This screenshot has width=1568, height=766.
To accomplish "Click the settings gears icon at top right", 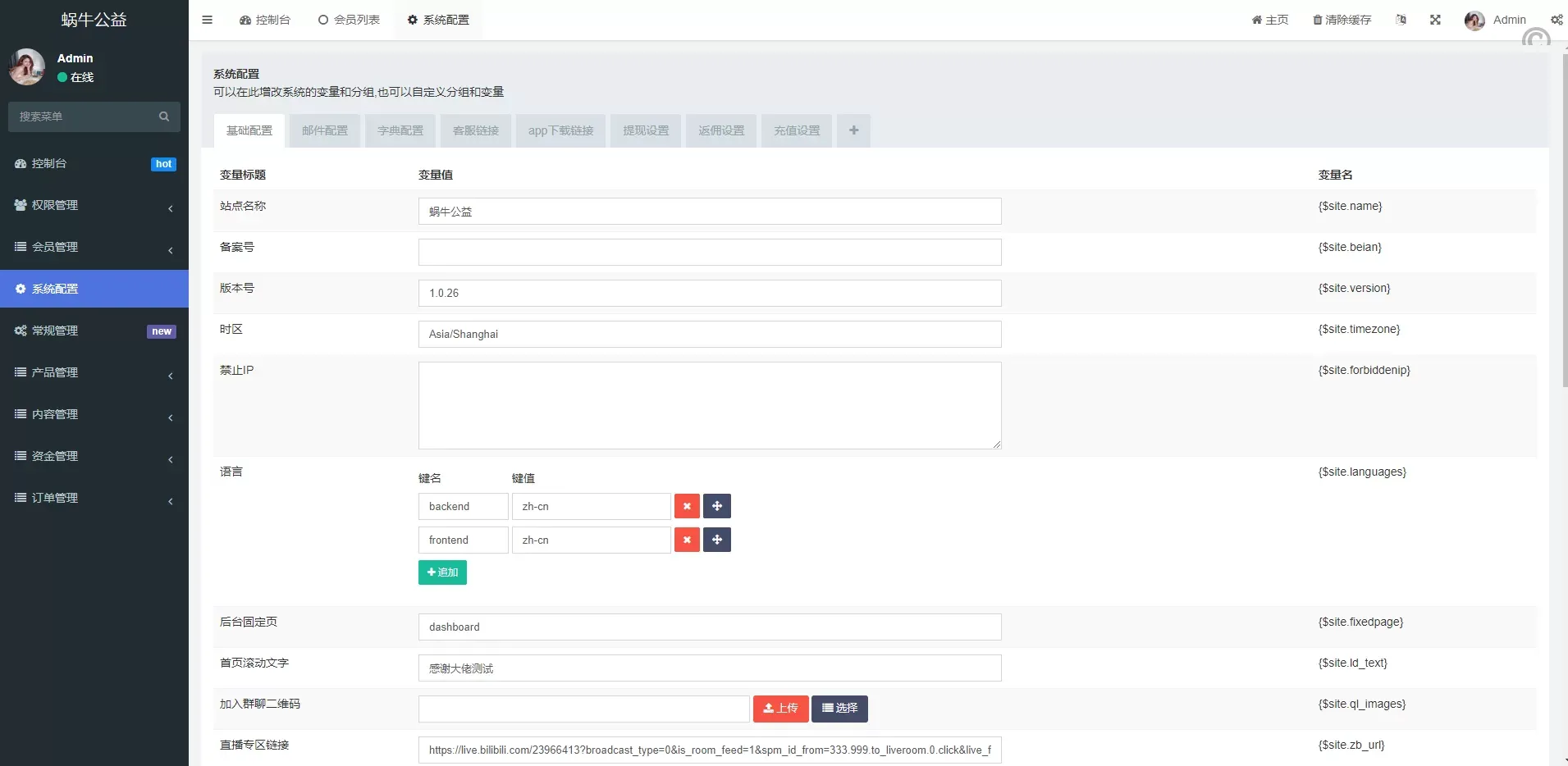I will pos(1557,20).
